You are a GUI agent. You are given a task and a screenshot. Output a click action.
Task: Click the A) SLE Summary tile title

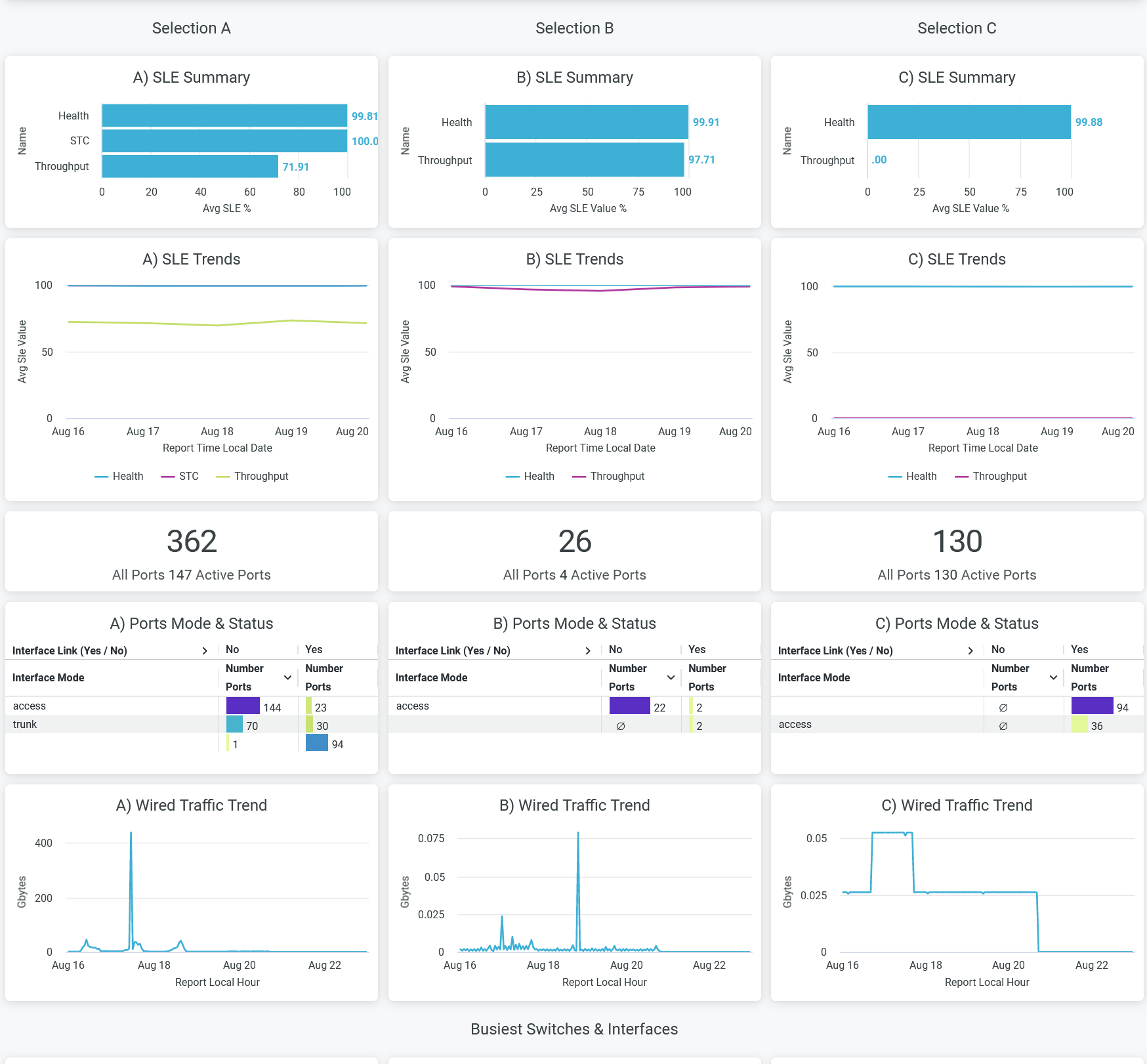point(192,77)
